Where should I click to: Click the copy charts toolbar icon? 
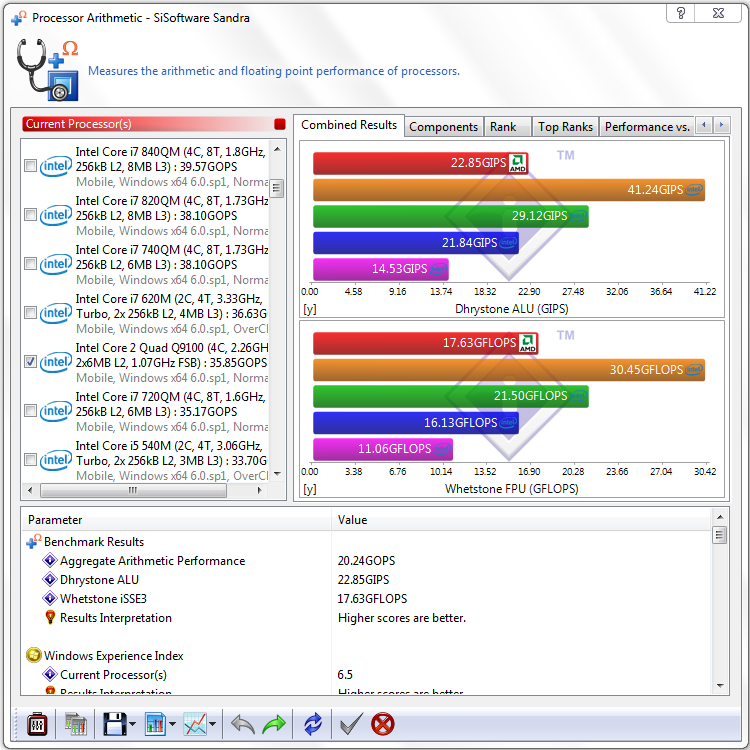[76, 725]
